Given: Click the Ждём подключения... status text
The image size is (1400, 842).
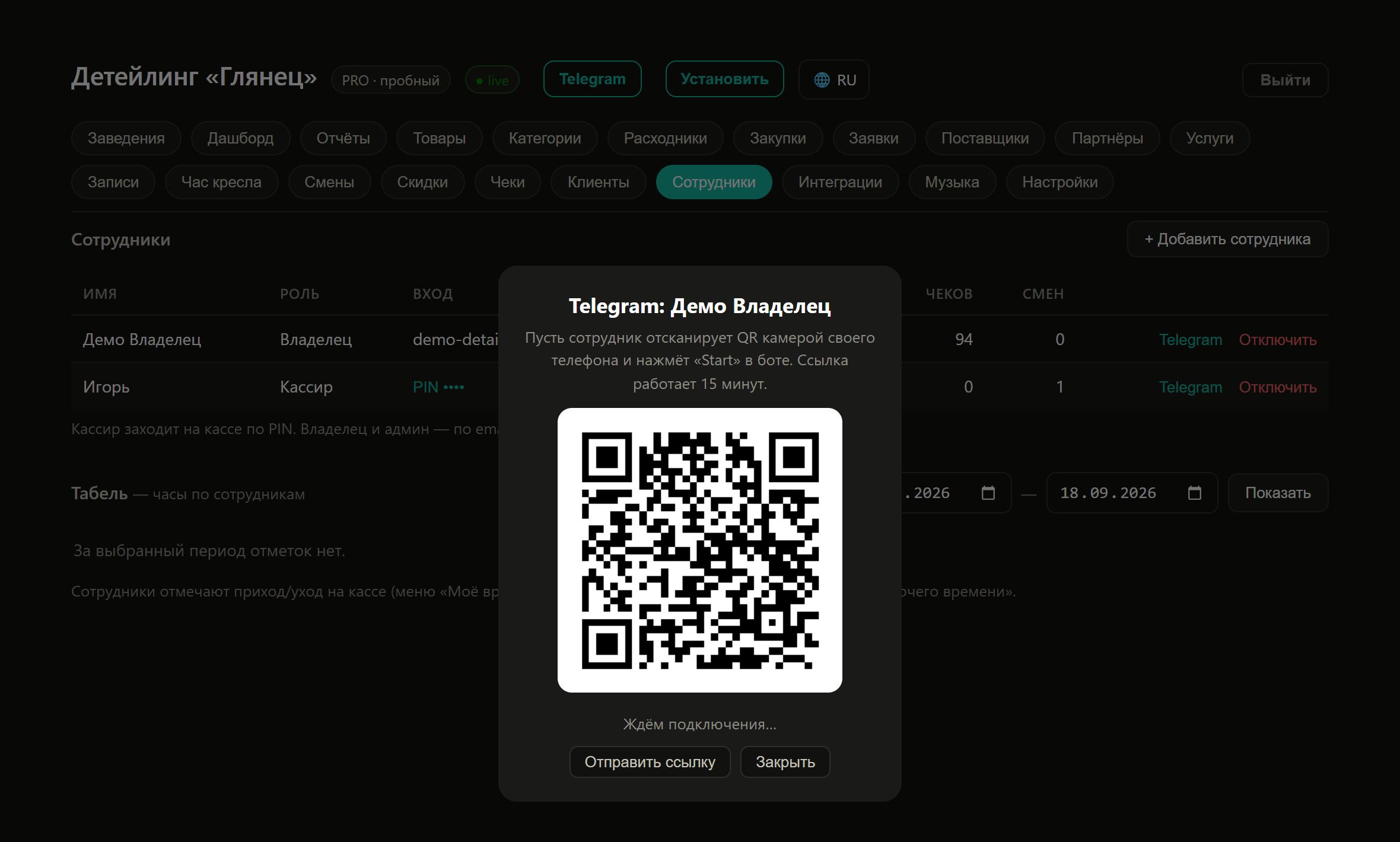Looking at the screenshot, I should pyautogui.click(x=700, y=725).
